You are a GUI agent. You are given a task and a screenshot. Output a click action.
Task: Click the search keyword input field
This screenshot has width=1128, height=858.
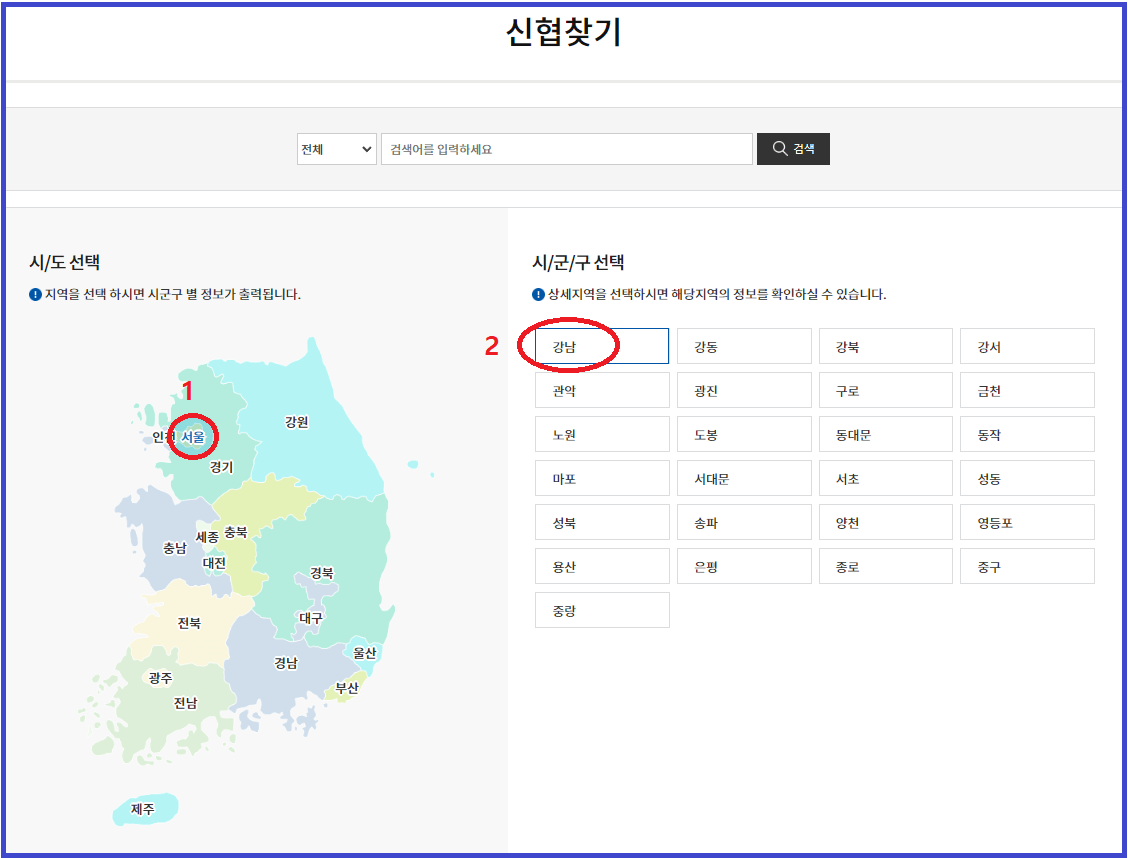567,148
